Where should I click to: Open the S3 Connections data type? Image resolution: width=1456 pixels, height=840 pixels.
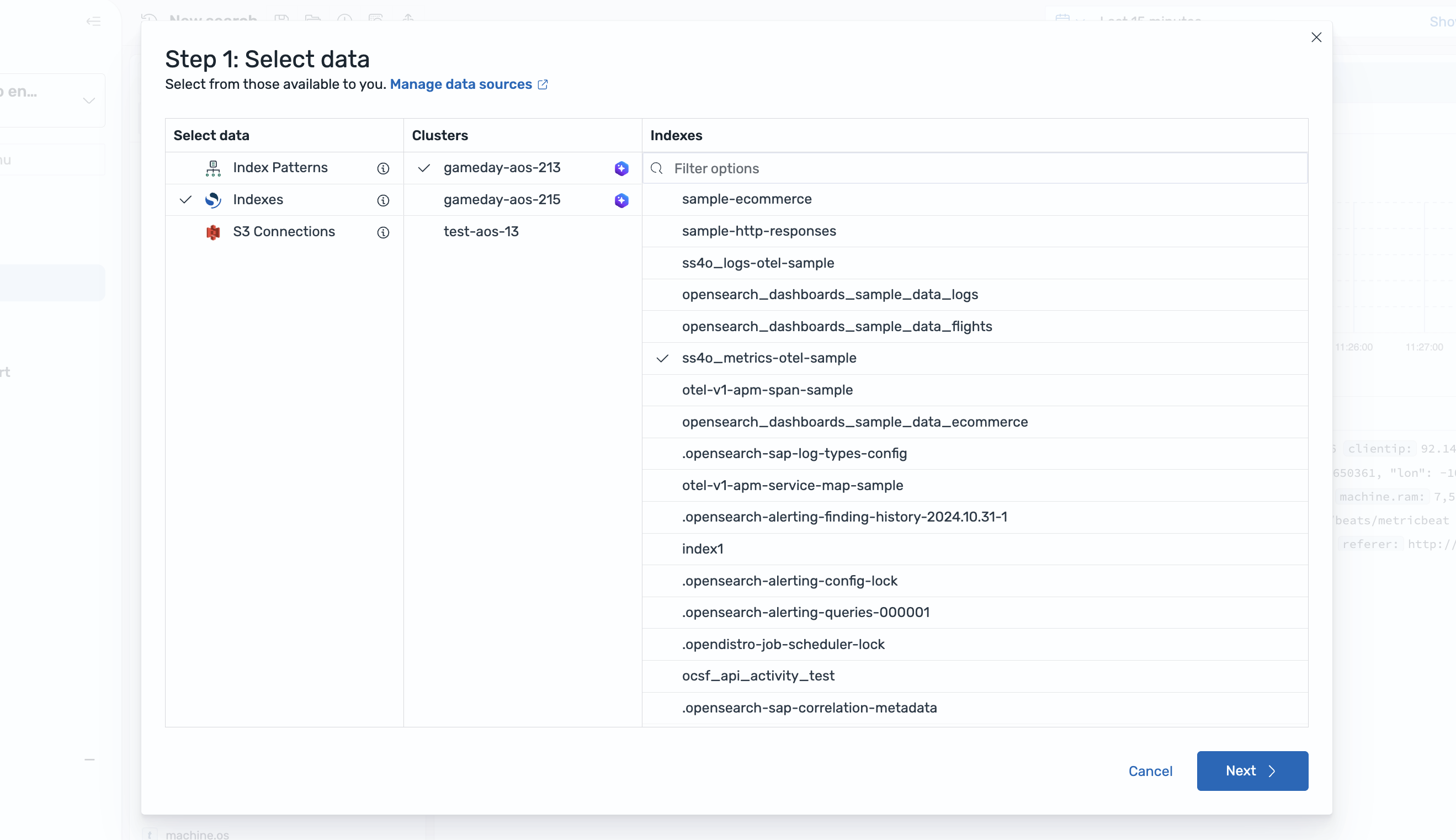click(x=284, y=232)
